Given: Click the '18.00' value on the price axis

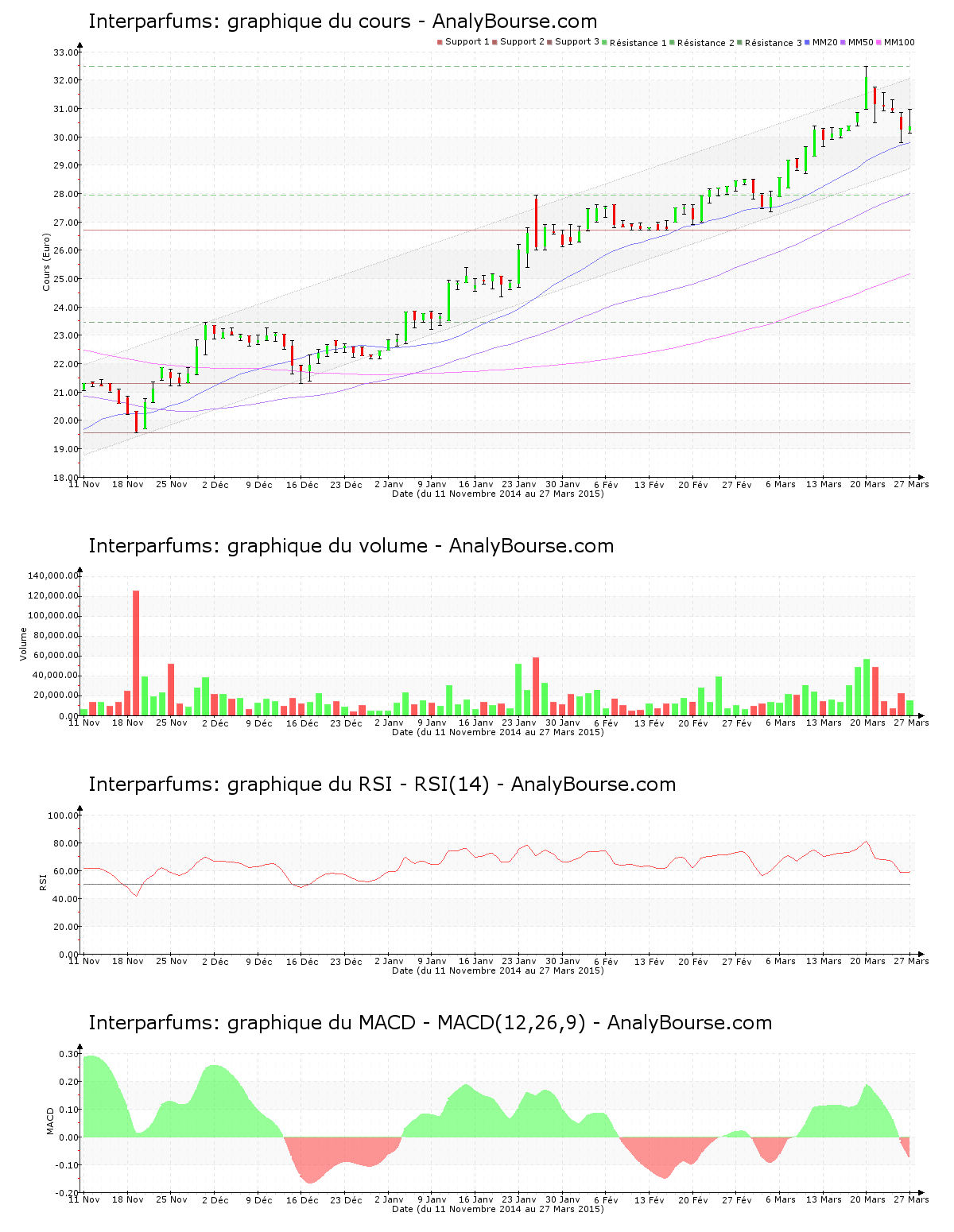Looking at the screenshot, I should pyautogui.click(x=66, y=478).
